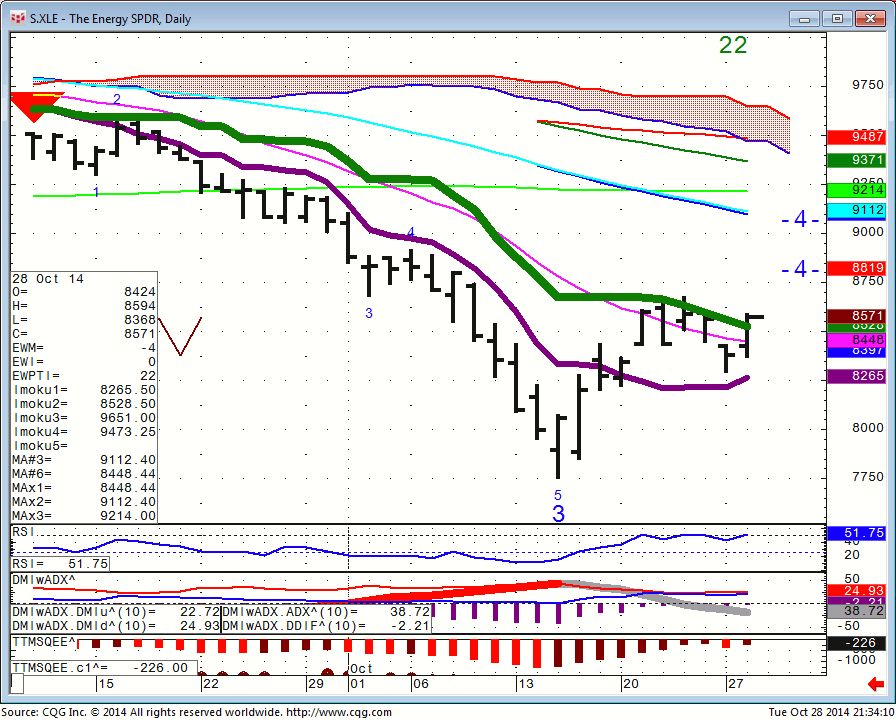Click the red scroll arrow beside the time axis
The image size is (896, 720).
coord(875,683)
